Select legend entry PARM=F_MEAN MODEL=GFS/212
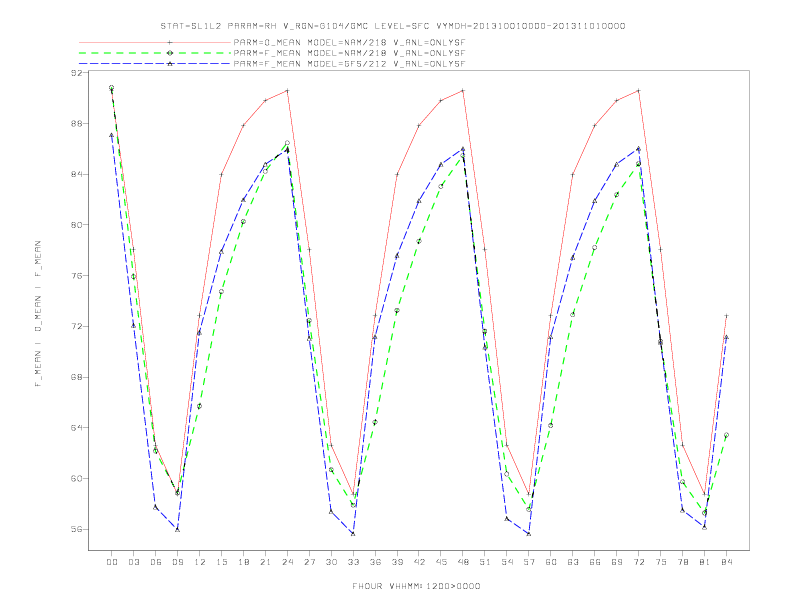 [350, 64]
